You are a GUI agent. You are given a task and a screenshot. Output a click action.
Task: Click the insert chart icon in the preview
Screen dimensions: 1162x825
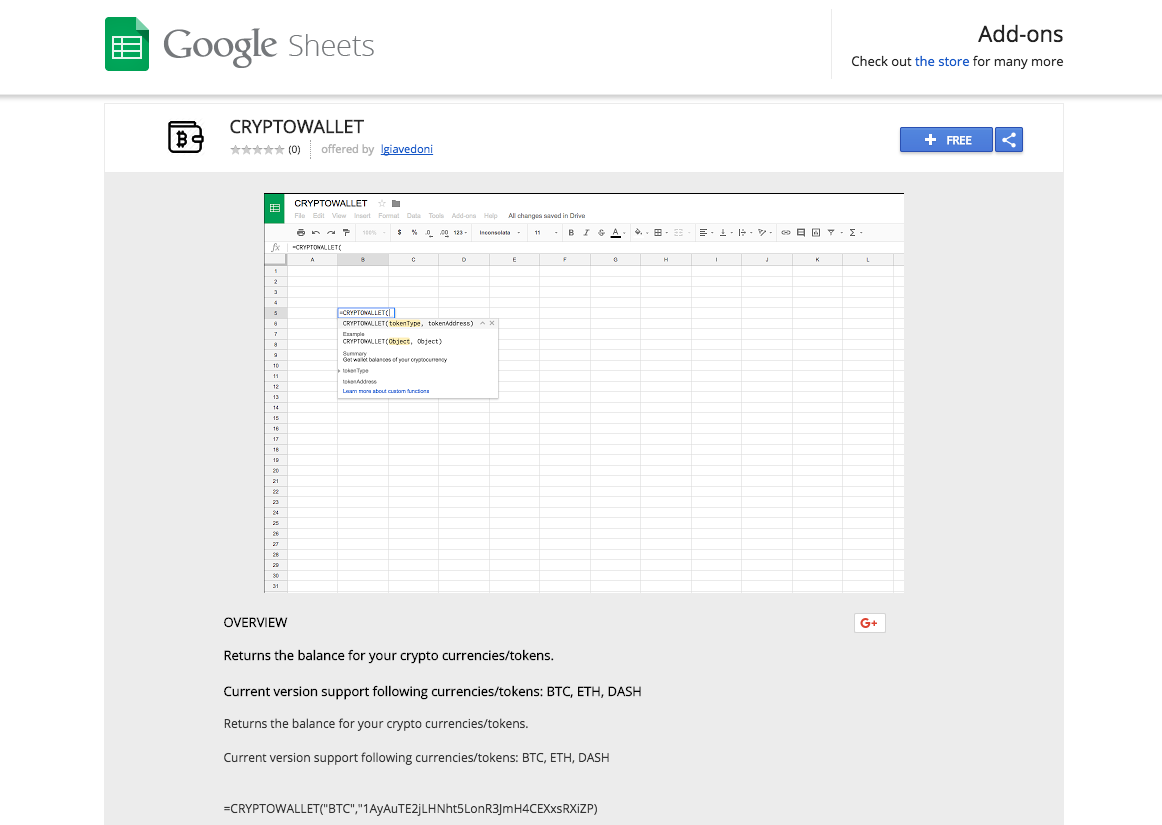[x=816, y=233]
